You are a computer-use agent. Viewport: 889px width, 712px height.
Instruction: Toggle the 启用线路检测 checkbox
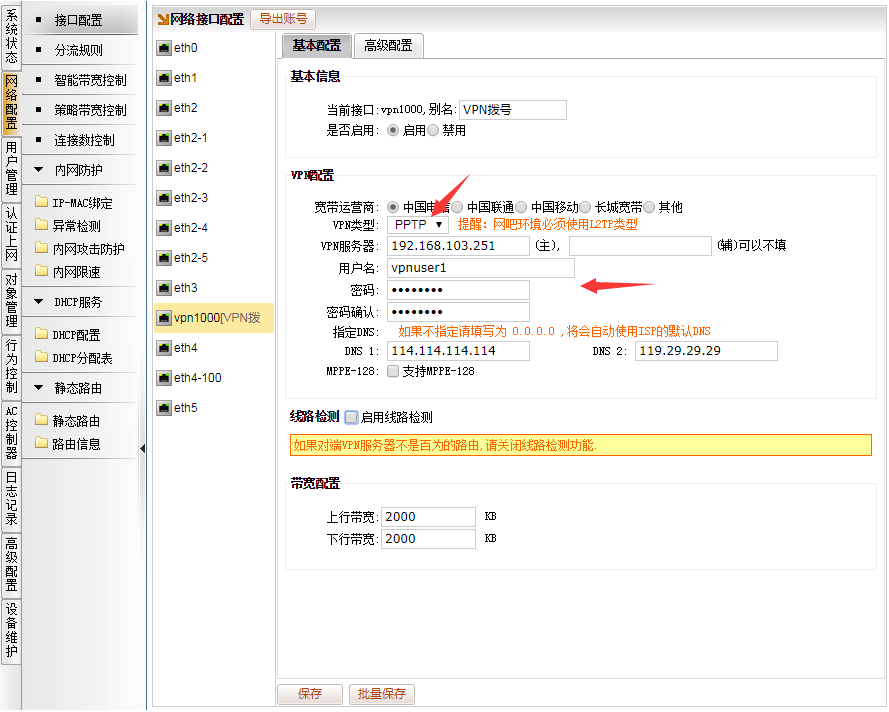[x=351, y=417]
